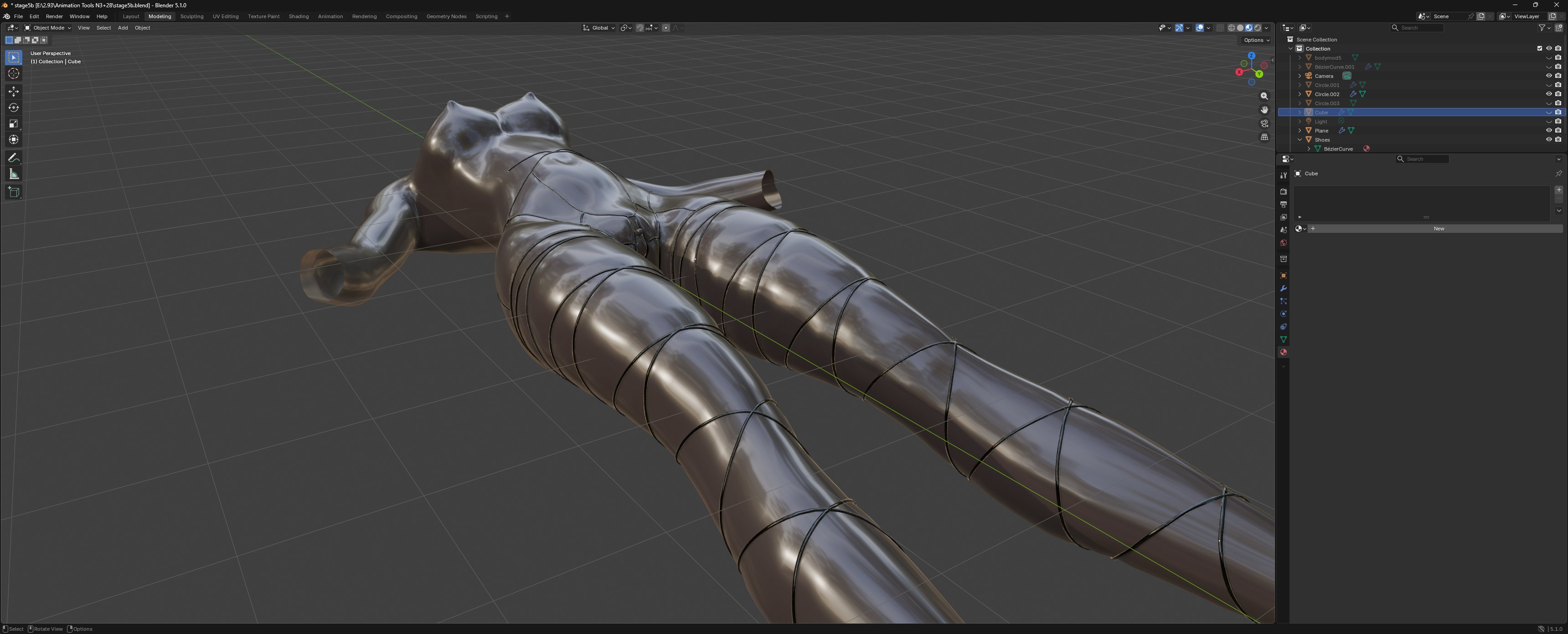Activate the Move tool
The image size is (1568, 634).
pos(13,91)
